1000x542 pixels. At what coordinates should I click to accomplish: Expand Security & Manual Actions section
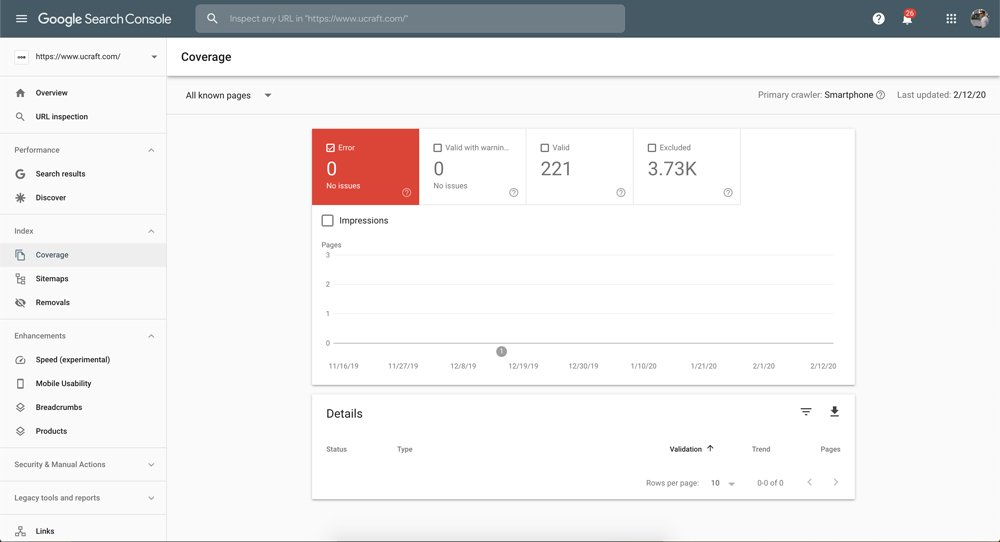(x=151, y=465)
